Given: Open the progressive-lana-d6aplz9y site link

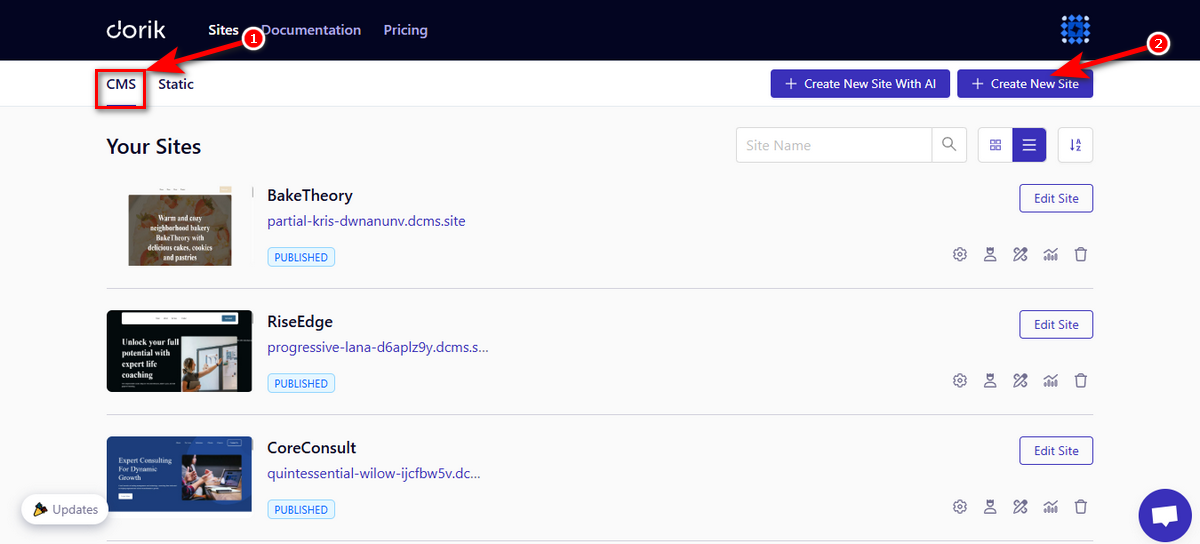Looking at the screenshot, I should click(378, 348).
